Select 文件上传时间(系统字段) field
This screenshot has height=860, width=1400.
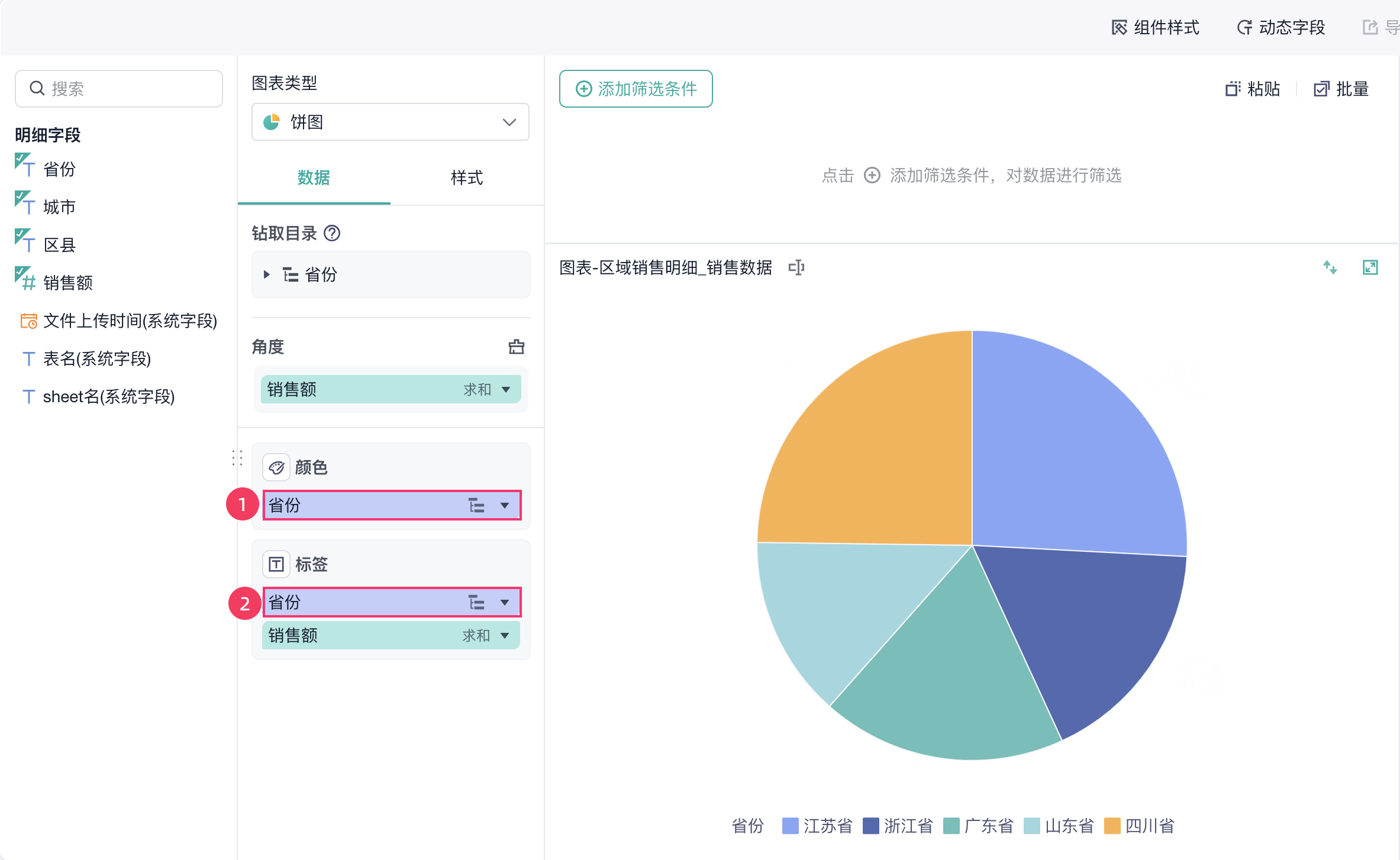click(130, 321)
